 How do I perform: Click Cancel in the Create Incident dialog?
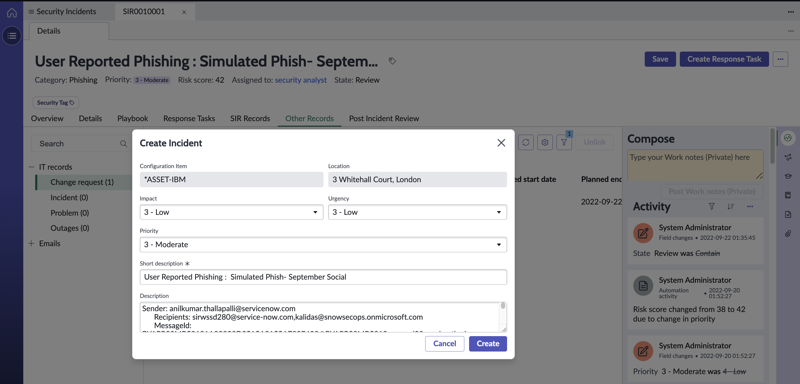coord(444,344)
